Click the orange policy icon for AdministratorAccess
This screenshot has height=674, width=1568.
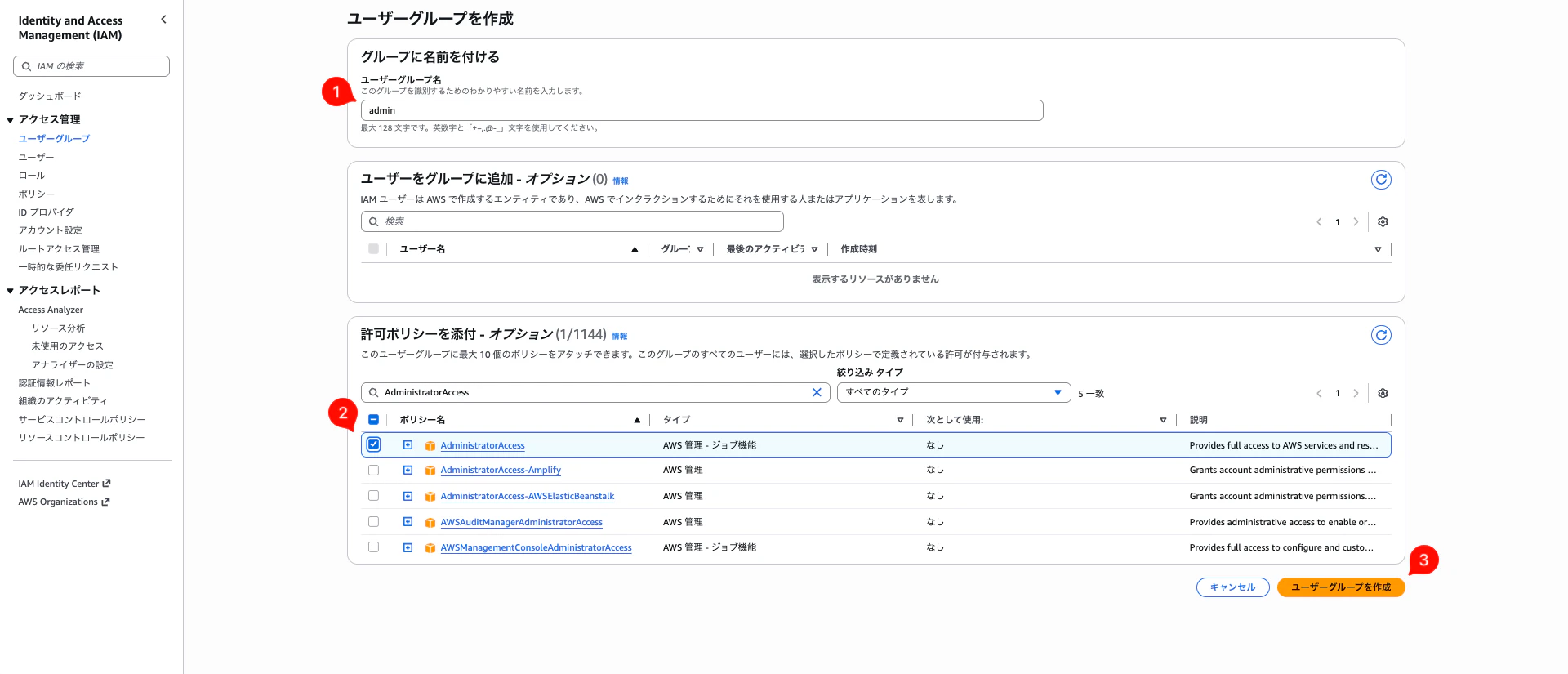click(430, 446)
